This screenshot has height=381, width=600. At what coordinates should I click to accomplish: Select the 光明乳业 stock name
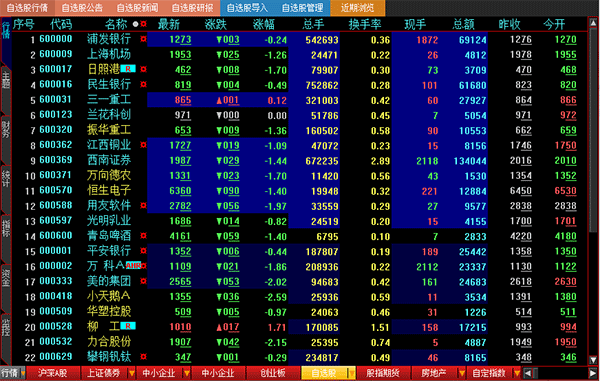click(109, 220)
